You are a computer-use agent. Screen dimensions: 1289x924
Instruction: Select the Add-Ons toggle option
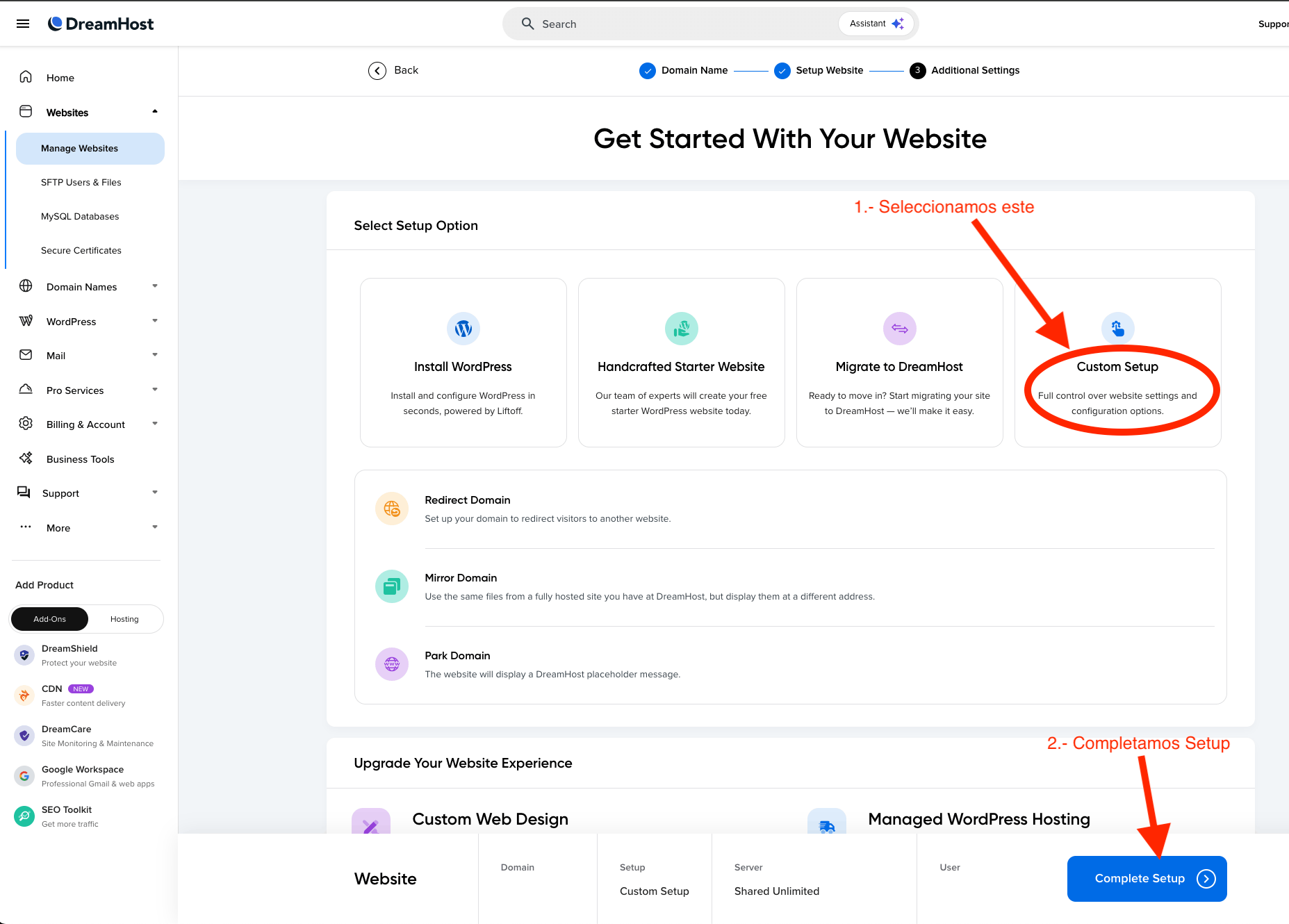50,619
